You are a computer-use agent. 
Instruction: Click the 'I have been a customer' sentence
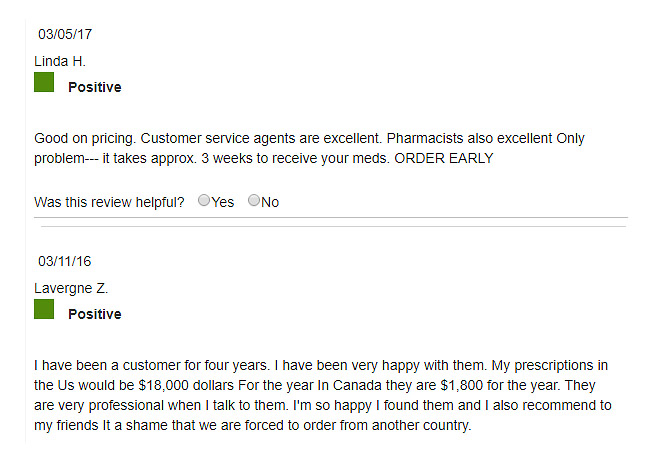pos(152,365)
